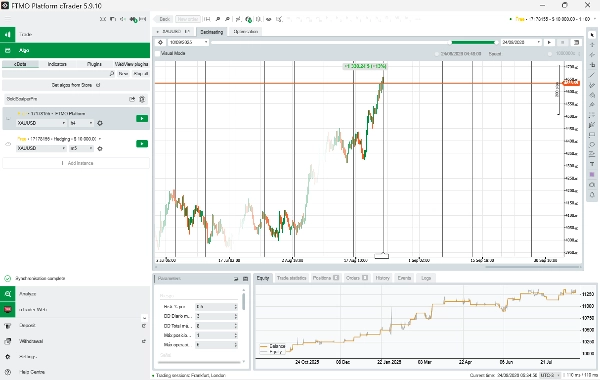
Task: Click the backtest timeline range slider
Action: (355, 42)
